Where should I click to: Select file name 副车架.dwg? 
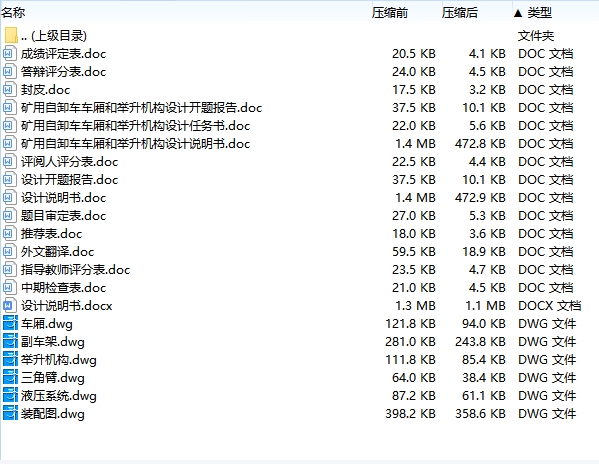coord(53,341)
